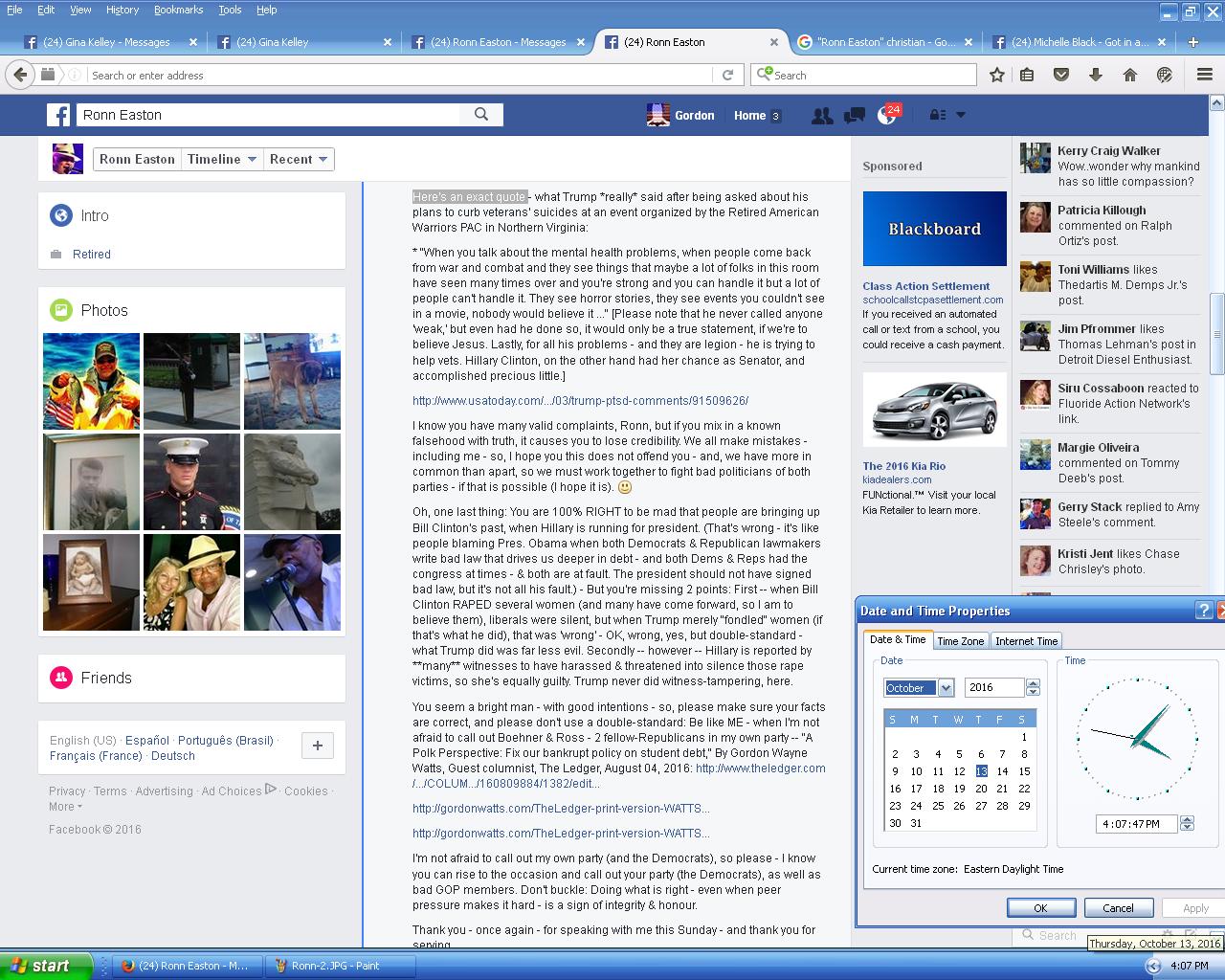
Task: Switch to the Time Zone tab
Action: click(x=960, y=641)
